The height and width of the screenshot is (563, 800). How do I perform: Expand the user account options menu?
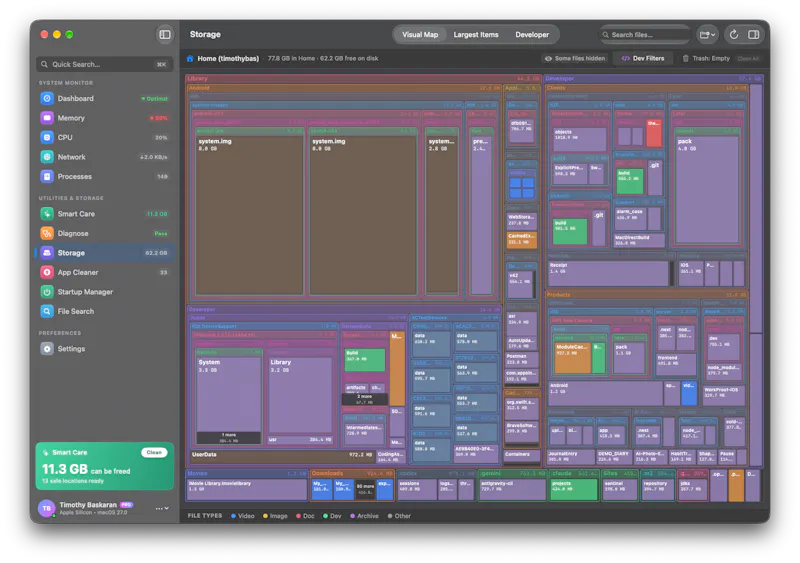point(162,508)
